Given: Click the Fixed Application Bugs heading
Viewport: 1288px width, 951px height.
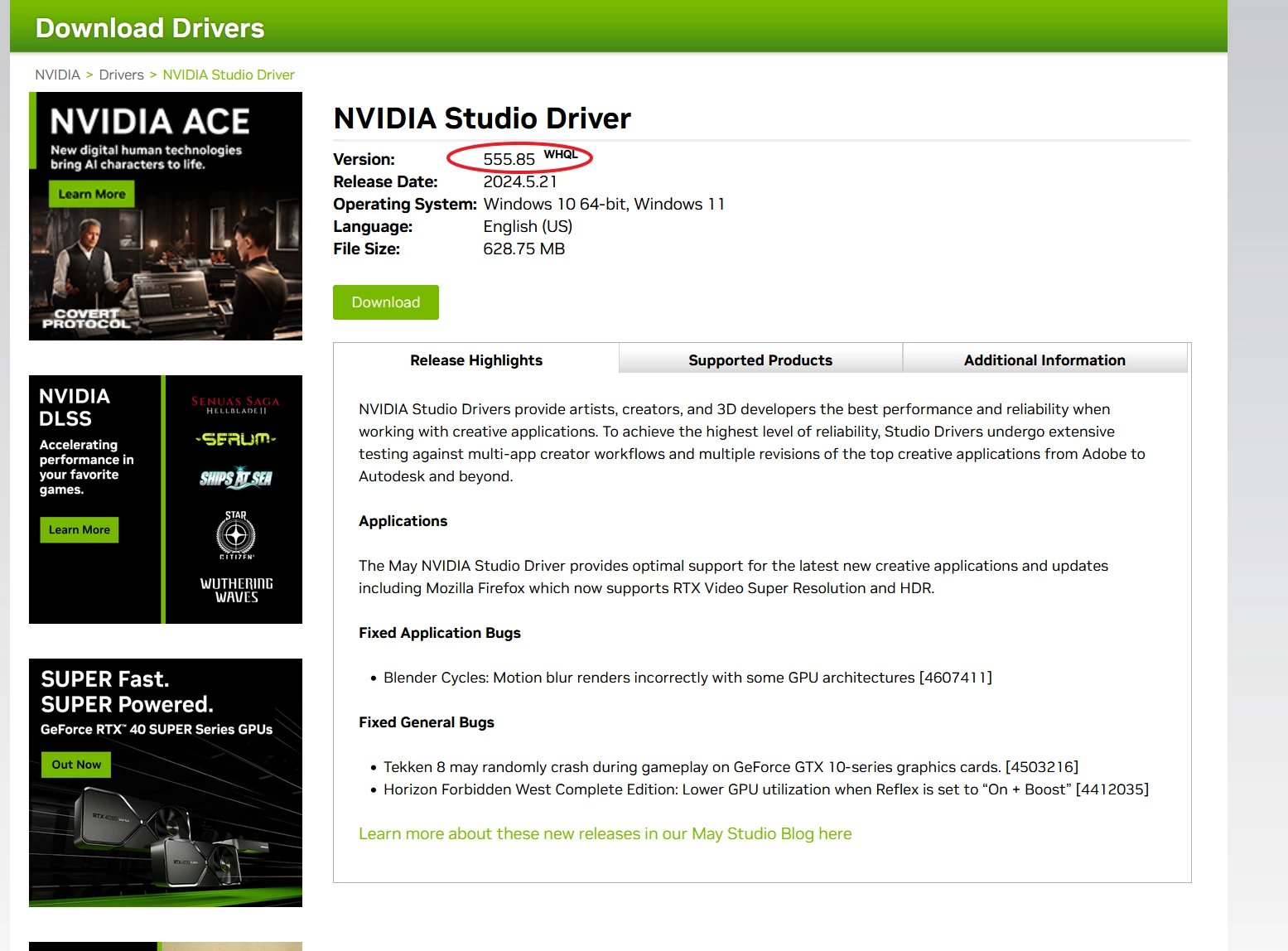Looking at the screenshot, I should coord(440,633).
